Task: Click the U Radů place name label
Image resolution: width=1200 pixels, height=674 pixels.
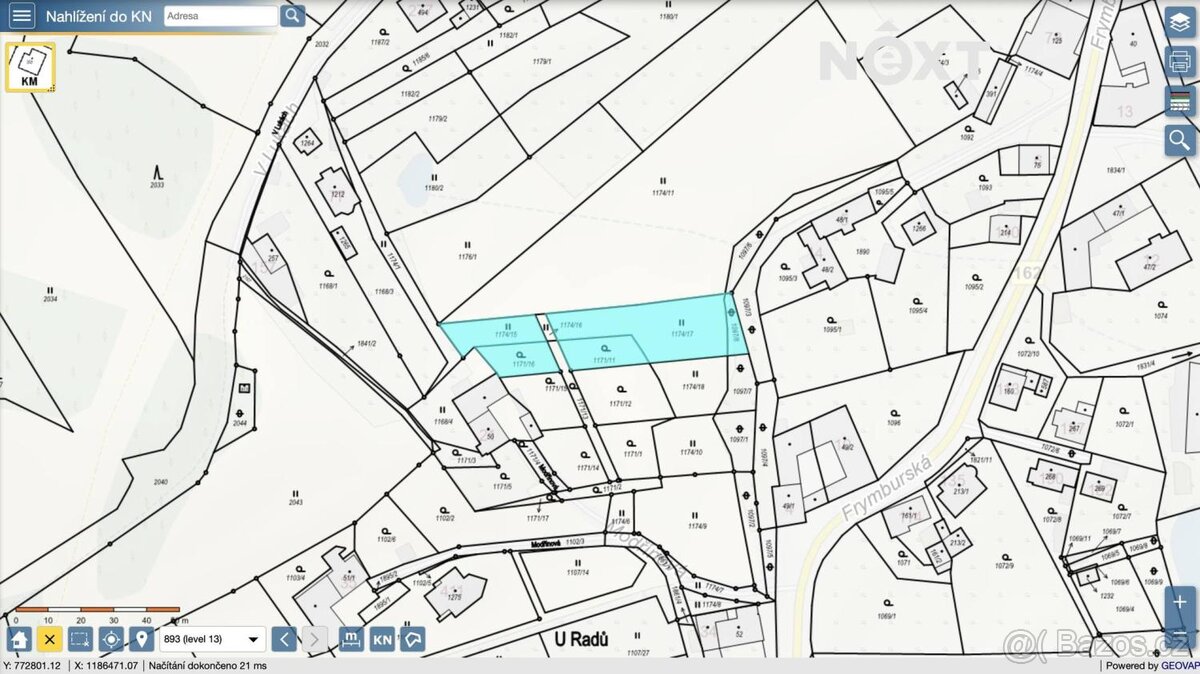Action: (581, 638)
